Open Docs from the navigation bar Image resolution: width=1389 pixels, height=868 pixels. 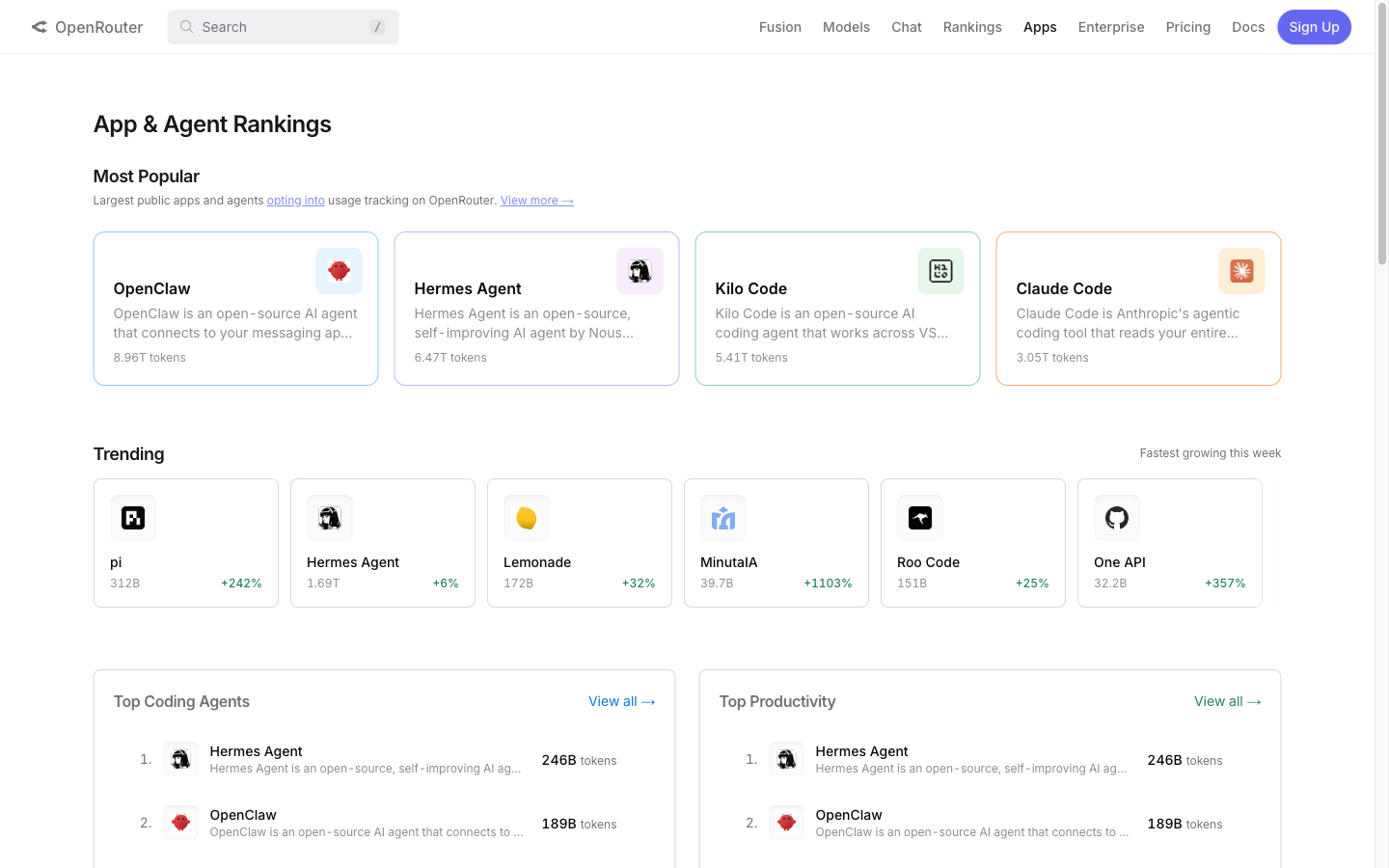point(1248,27)
